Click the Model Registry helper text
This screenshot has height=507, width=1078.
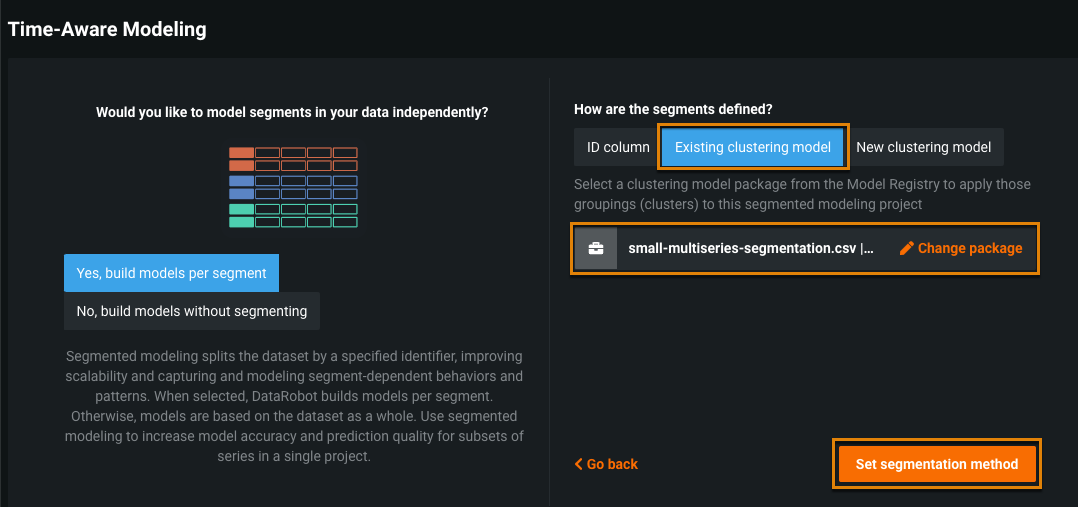click(801, 194)
